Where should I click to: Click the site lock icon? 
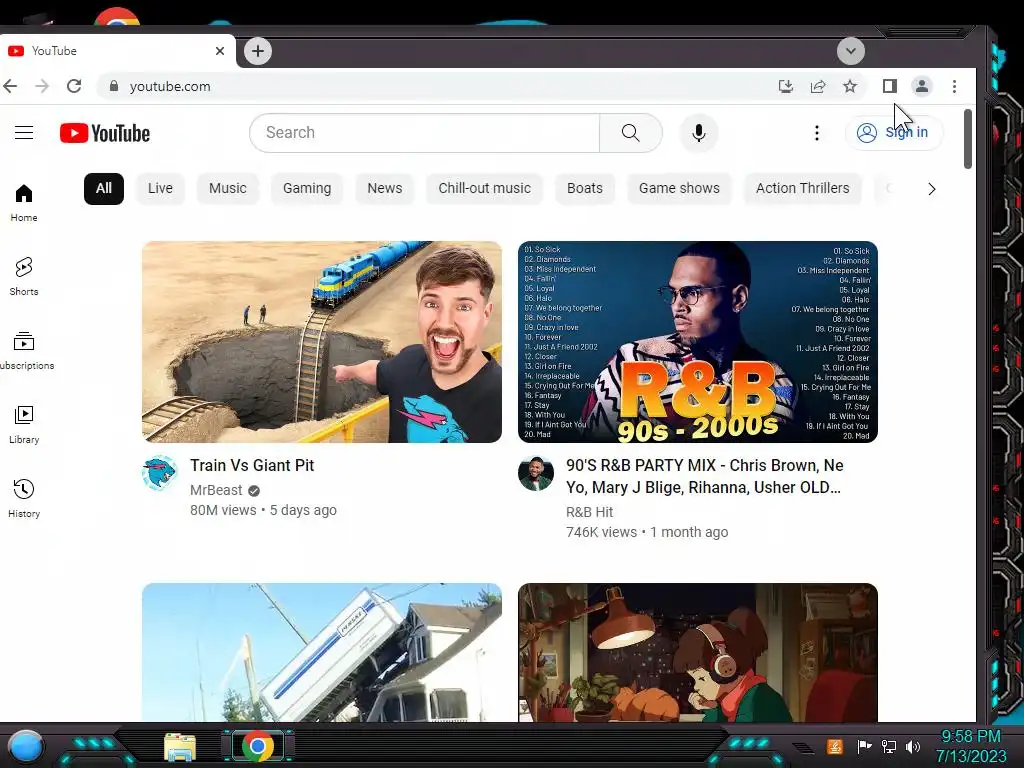click(114, 86)
